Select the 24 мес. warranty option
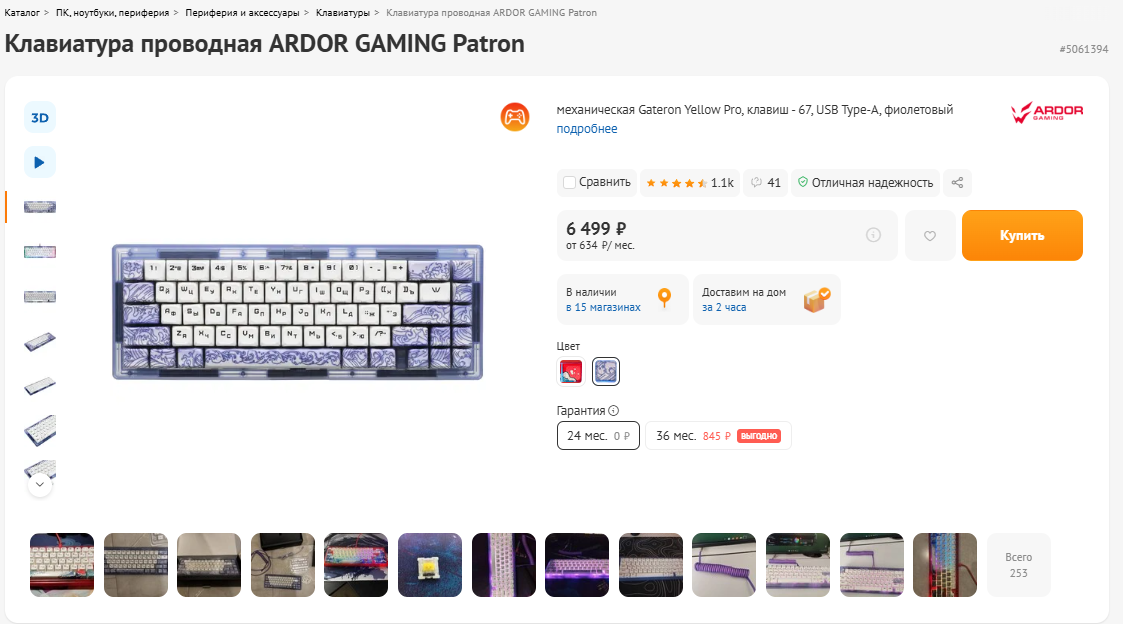The image size is (1123, 624). [x=598, y=436]
